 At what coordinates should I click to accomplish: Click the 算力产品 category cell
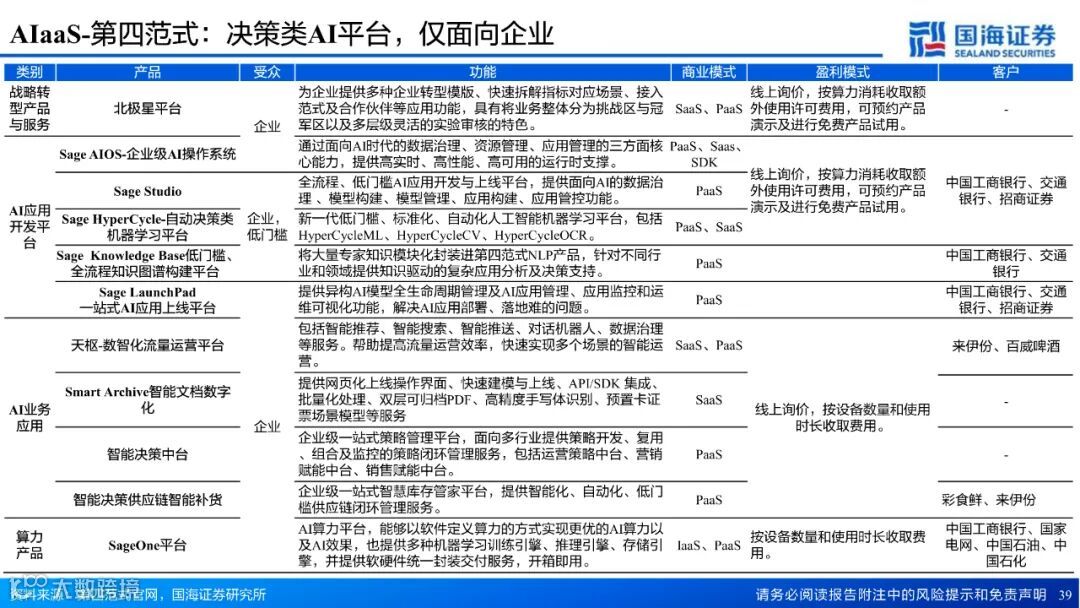[30, 545]
